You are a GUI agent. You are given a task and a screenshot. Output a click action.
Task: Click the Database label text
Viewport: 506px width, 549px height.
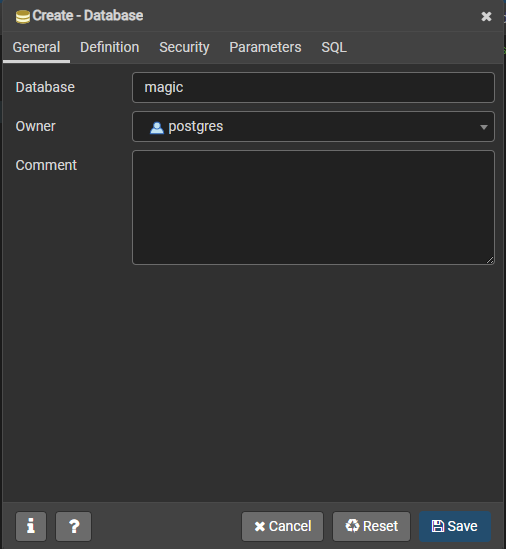click(x=45, y=88)
